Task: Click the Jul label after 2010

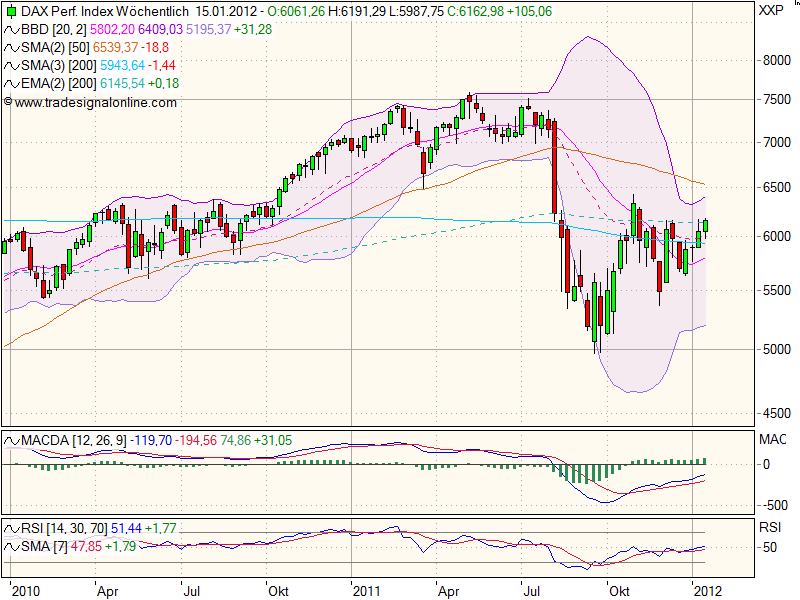Action: 191,591
